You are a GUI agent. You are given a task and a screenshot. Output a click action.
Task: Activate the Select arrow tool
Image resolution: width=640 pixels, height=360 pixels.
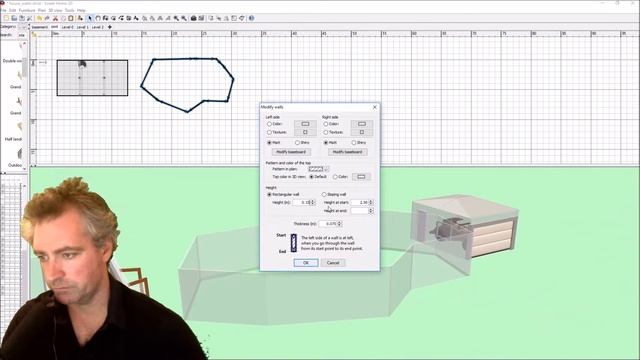(90, 18)
